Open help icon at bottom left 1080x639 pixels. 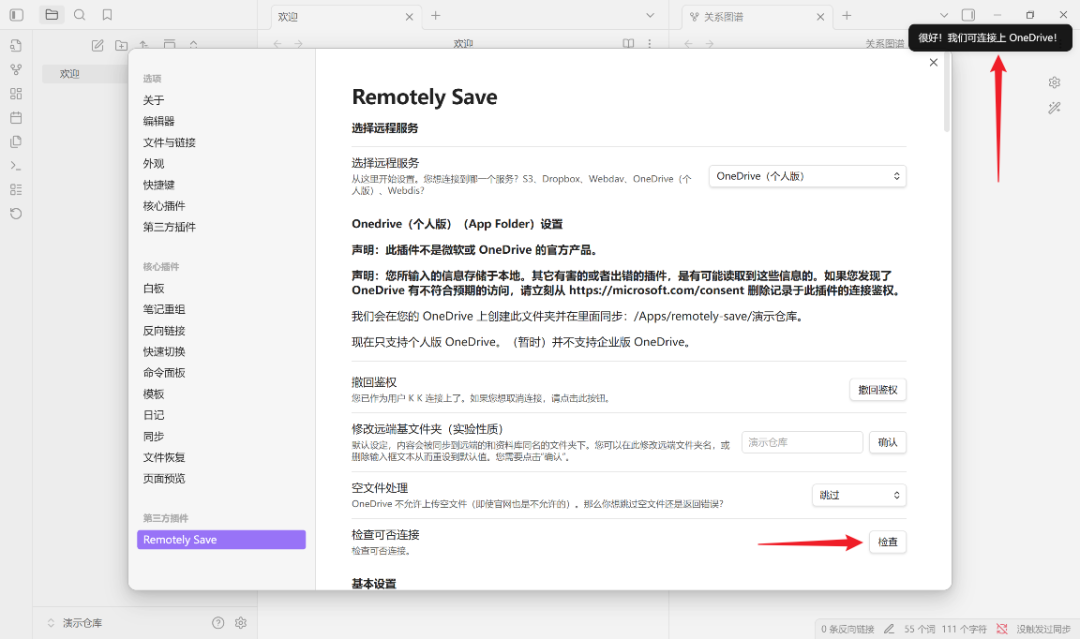218,622
